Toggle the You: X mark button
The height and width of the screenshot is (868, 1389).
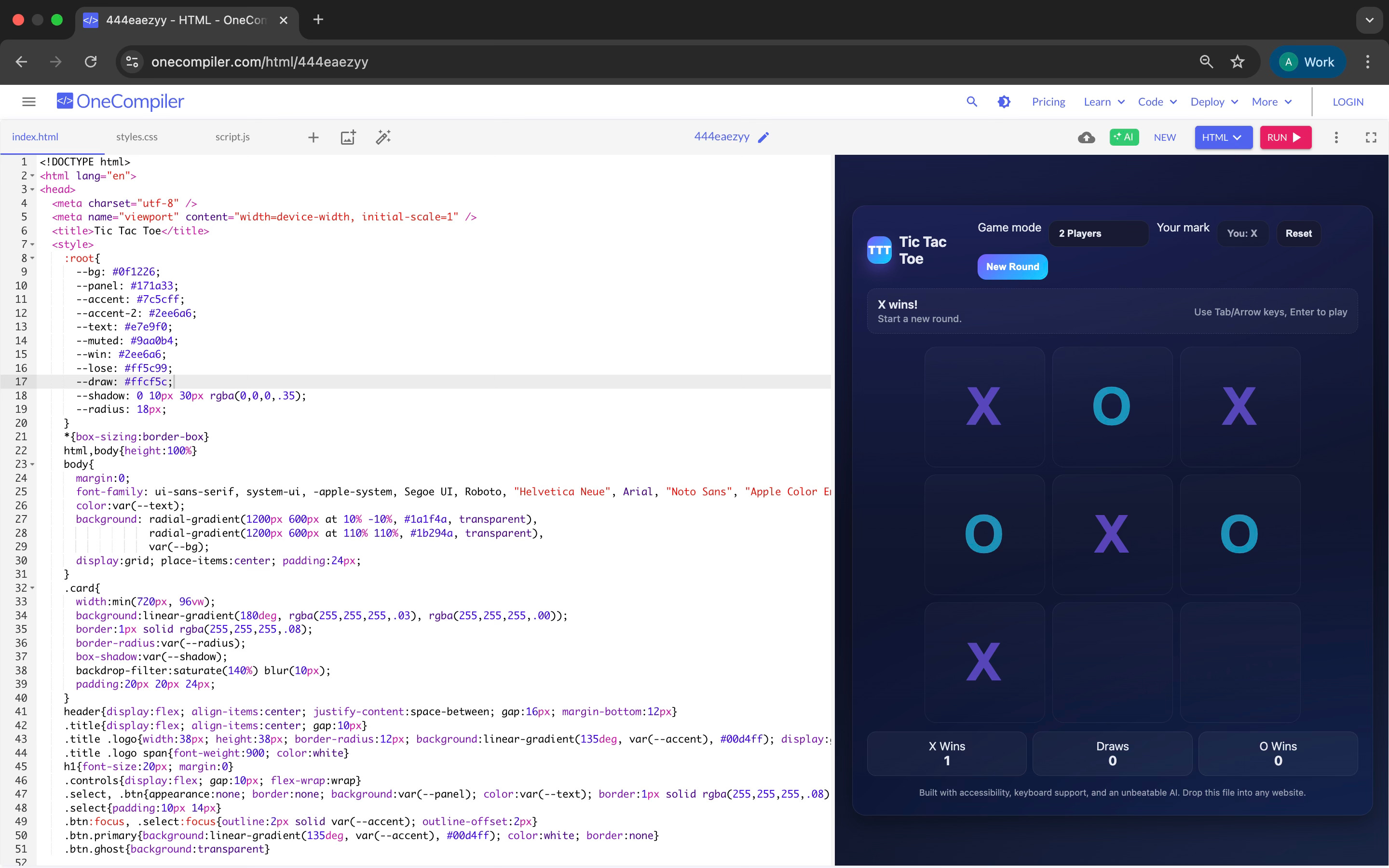point(1242,233)
